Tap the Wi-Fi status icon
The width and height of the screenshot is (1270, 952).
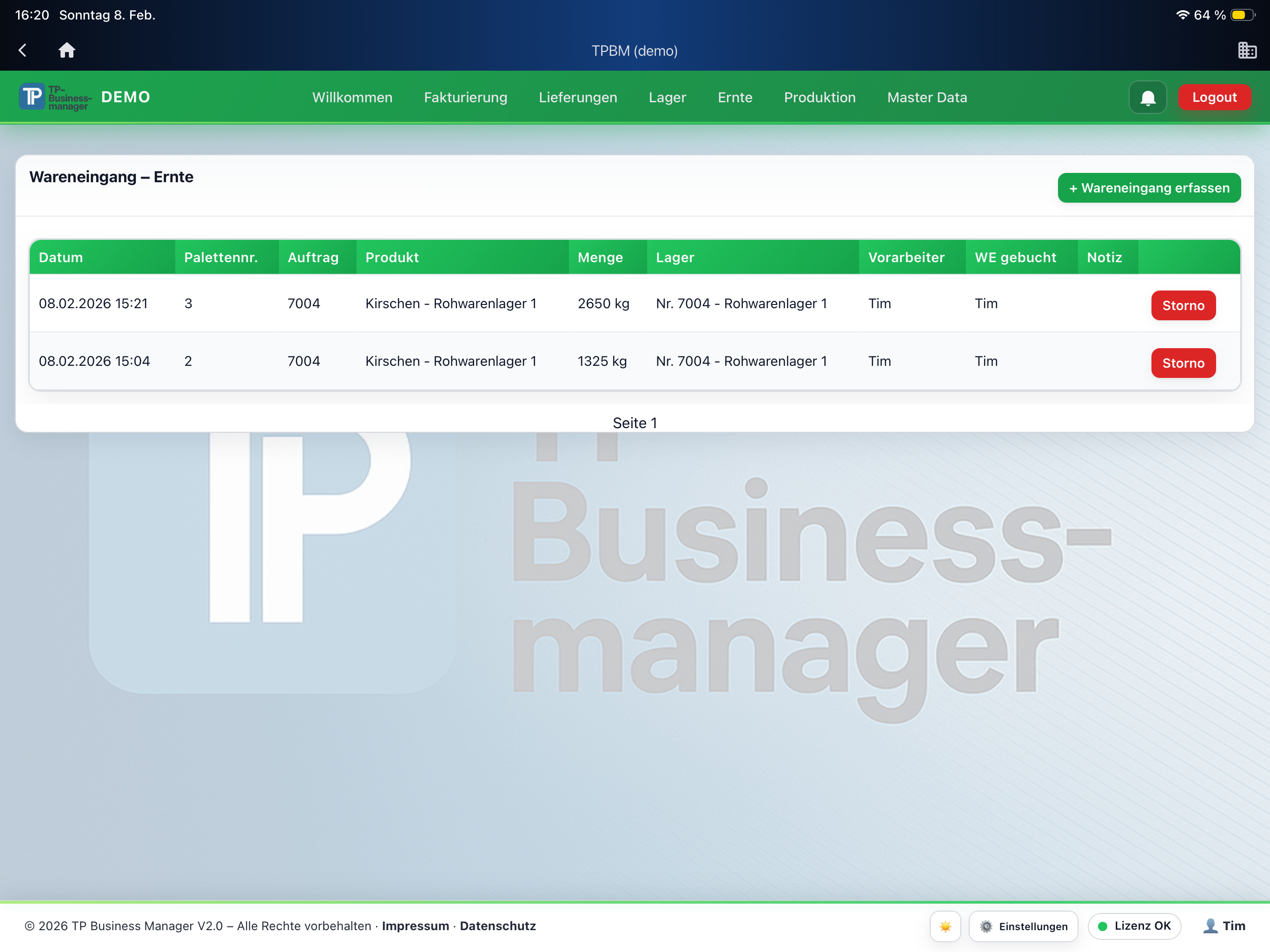tap(1182, 15)
